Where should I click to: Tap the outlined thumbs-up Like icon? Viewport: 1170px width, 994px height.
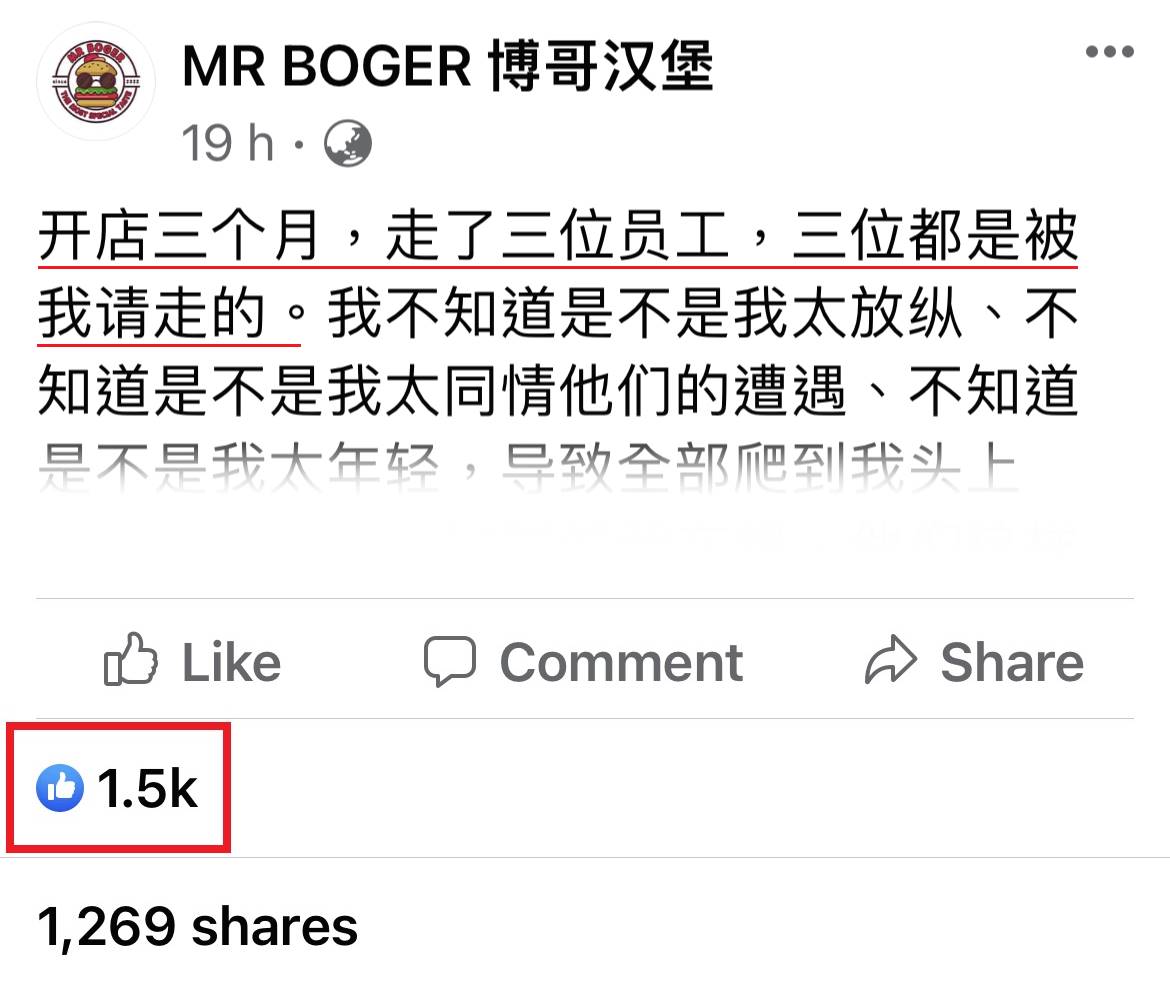pos(131,660)
